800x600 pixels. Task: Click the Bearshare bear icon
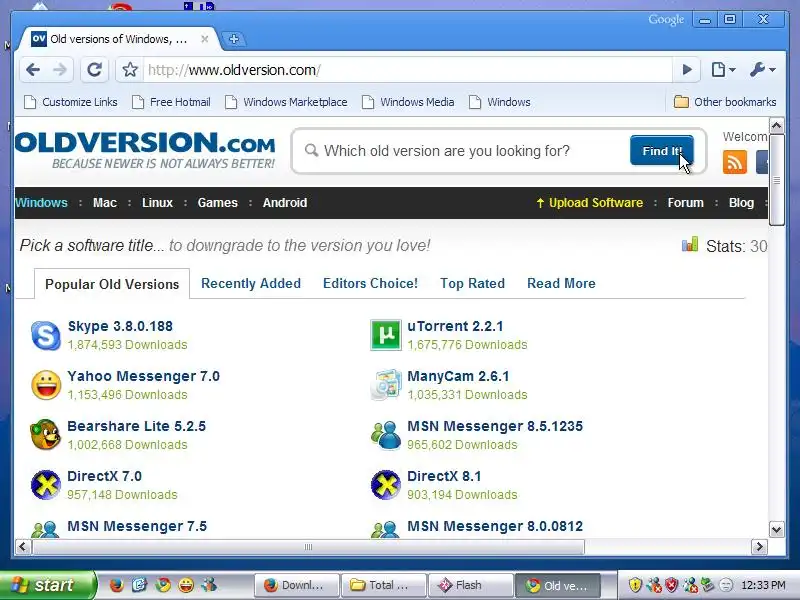tap(45, 435)
